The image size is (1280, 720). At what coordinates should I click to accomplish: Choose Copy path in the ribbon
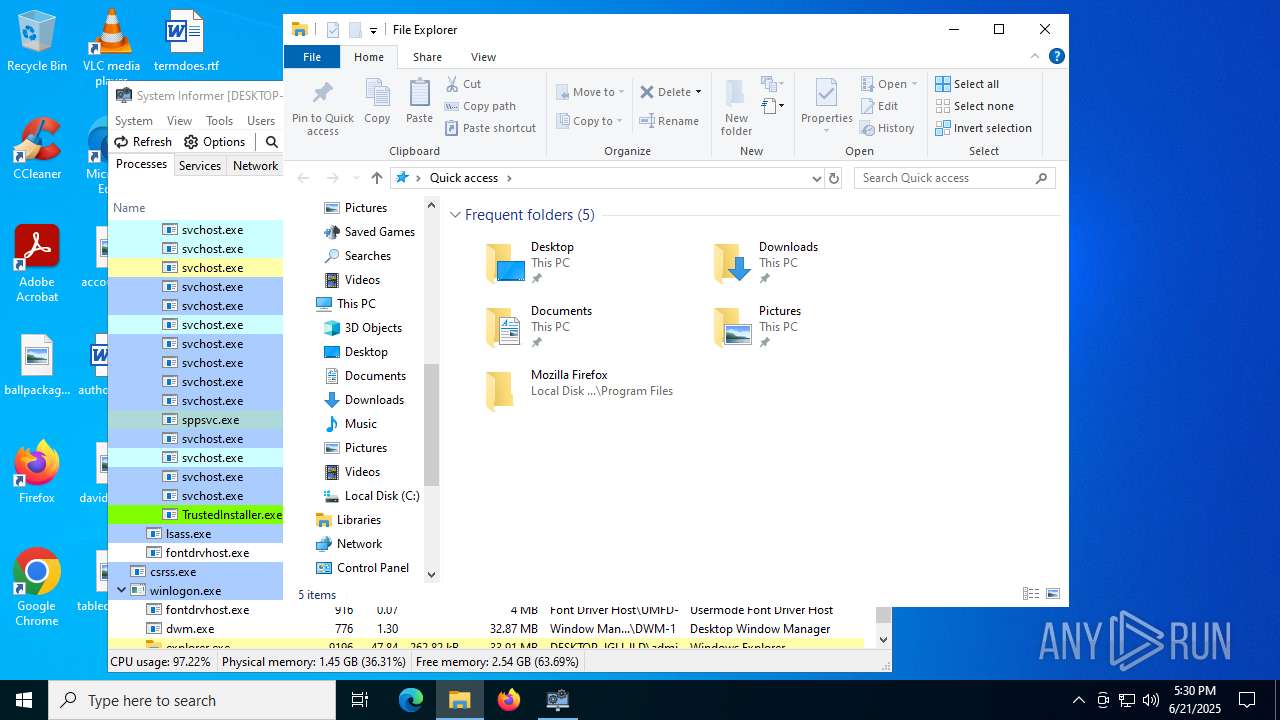480,106
